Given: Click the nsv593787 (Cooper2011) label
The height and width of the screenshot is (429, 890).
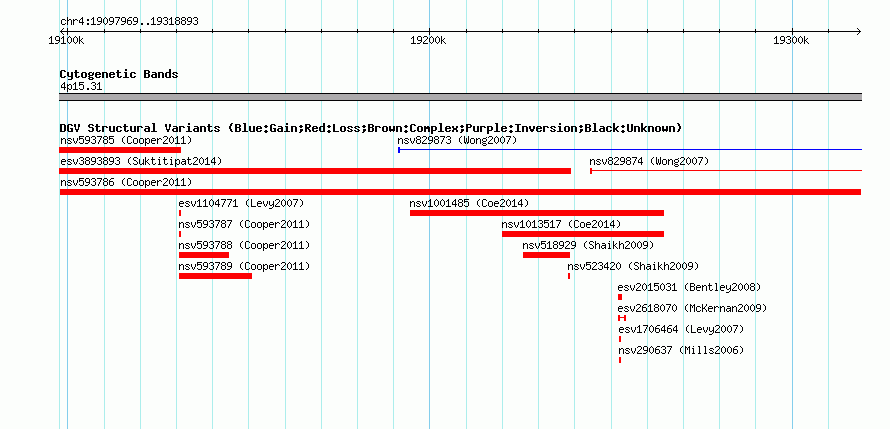Looking at the screenshot, I should point(244,224).
